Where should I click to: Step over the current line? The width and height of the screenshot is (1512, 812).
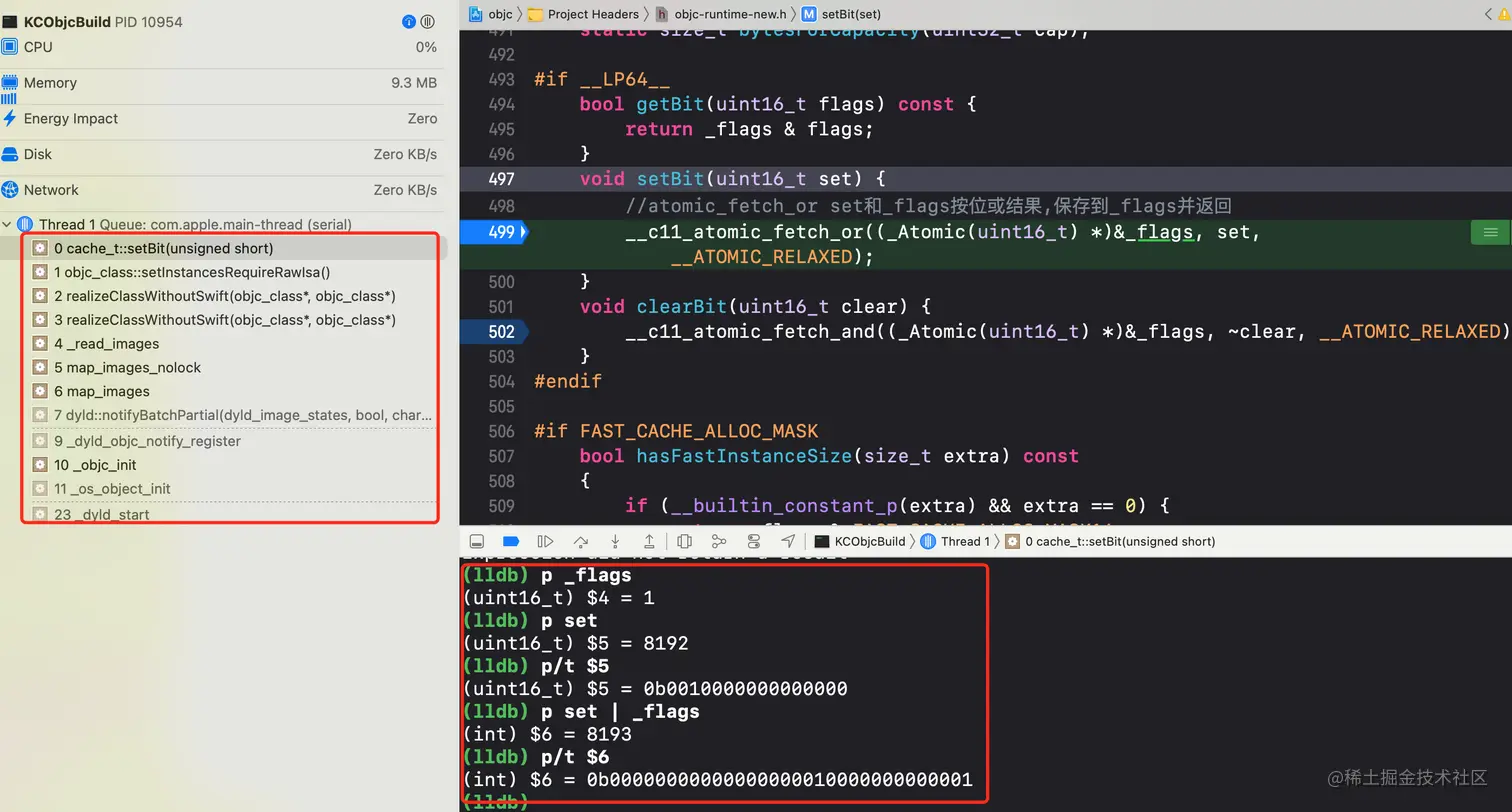[580, 541]
